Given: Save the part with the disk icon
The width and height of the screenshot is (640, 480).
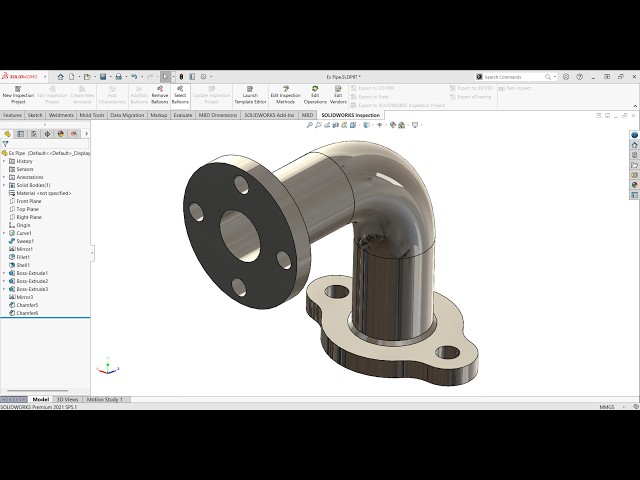Looking at the screenshot, I should (103, 77).
